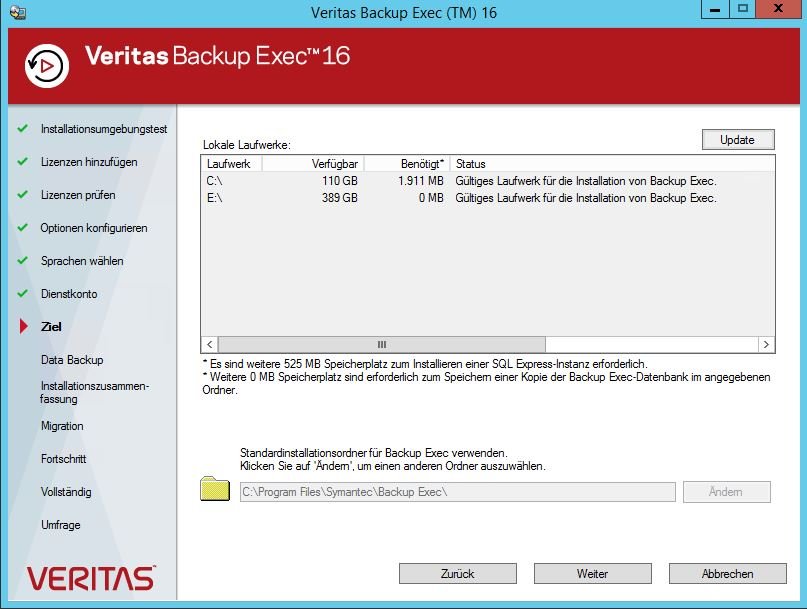Sort by the Verfügbar column header
The image size is (807, 609).
click(x=313, y=164)
